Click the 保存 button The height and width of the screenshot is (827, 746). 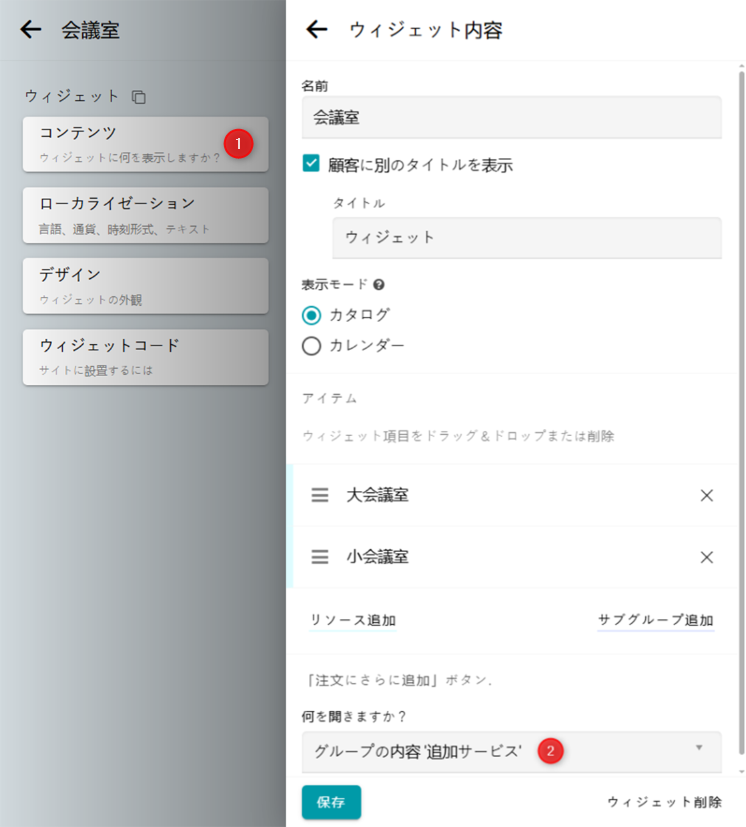point(331,802)
